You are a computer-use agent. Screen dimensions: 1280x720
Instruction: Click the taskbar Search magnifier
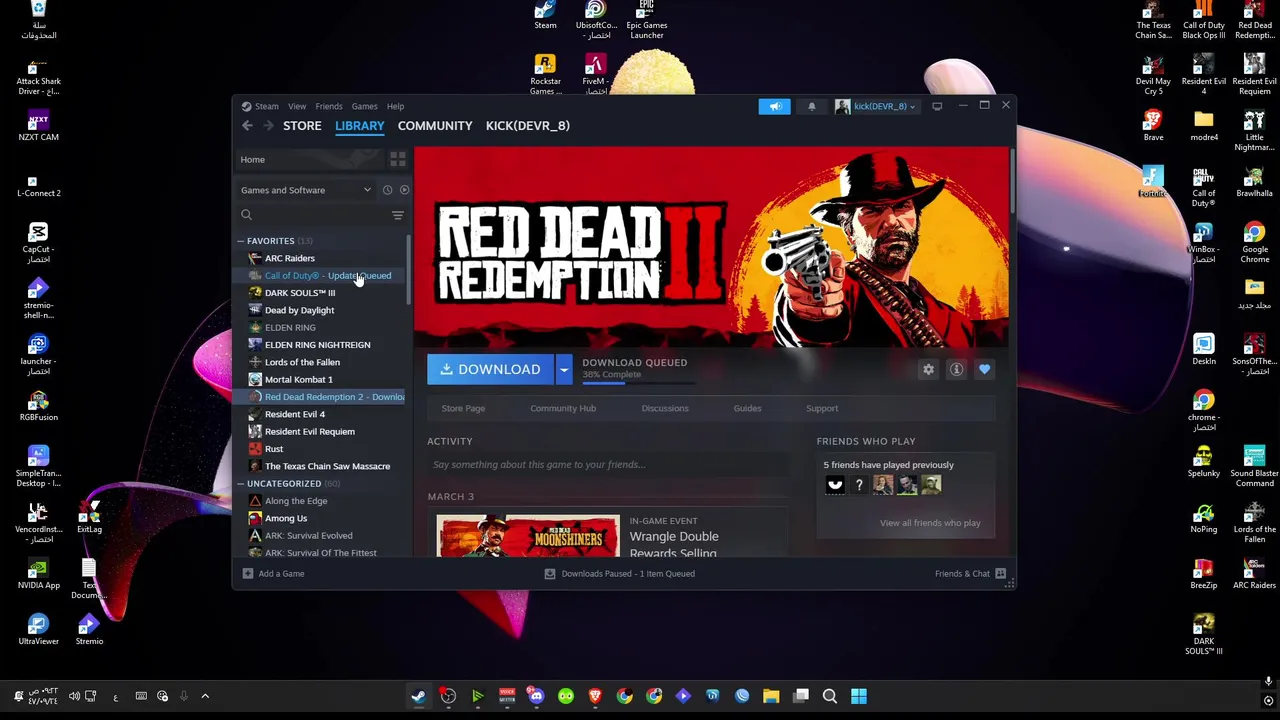[830, 696]
